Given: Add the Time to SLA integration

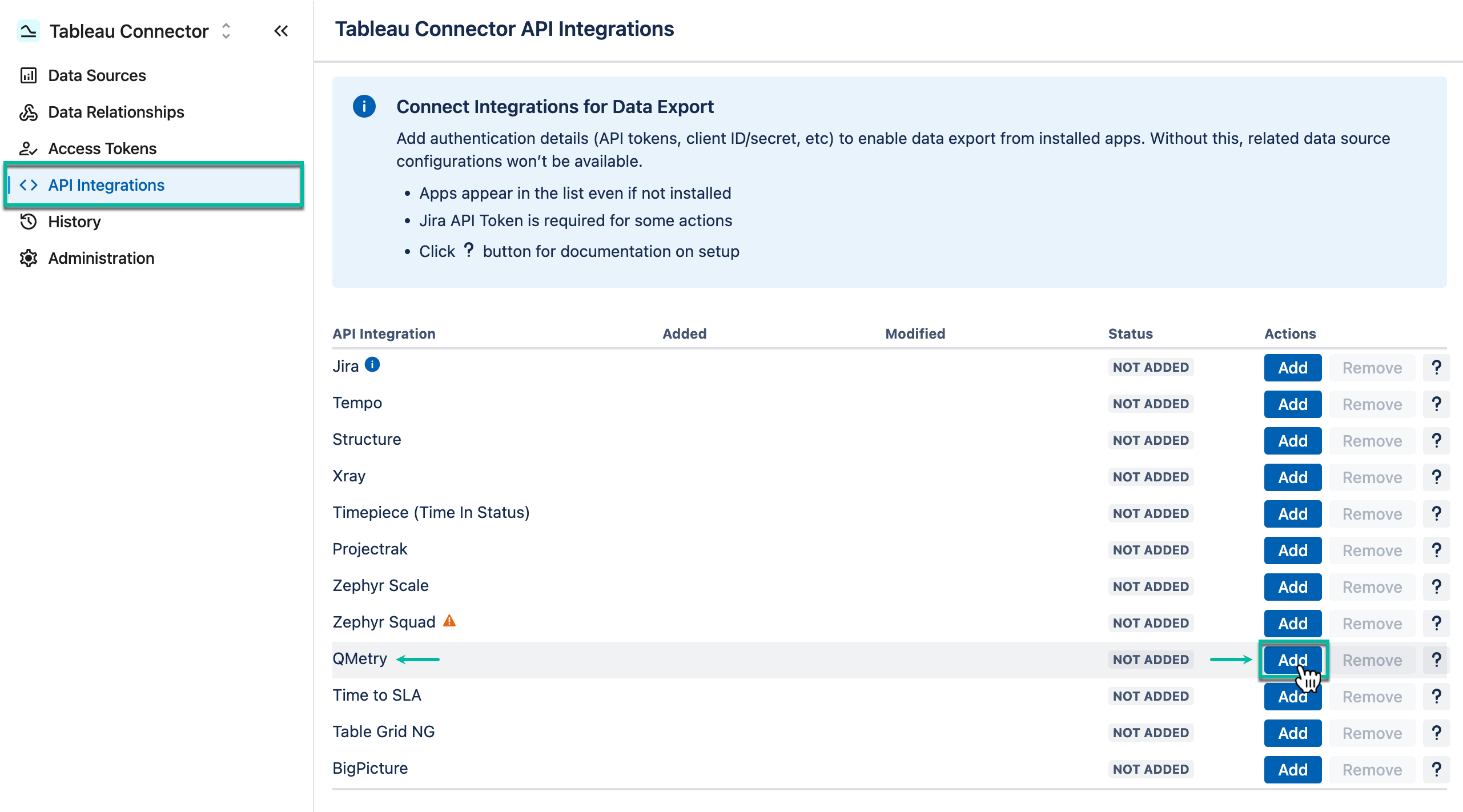Looking at the screenshot, I should [x=1292, y=696].
